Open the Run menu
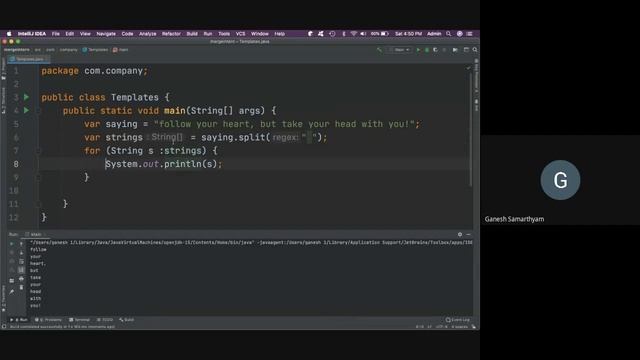This screenshot has width=640, height=360. click(x=208, y=34)
